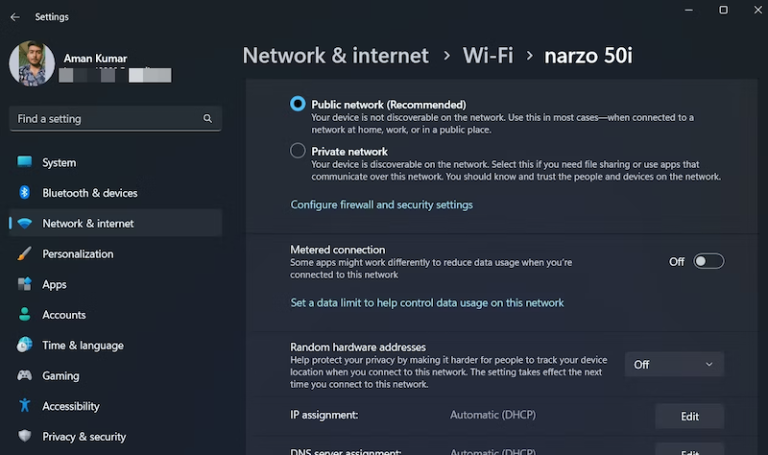Open the Apps icon in sidebar
The height and width of the screenshot is (455, 768).
coord(25,284)
